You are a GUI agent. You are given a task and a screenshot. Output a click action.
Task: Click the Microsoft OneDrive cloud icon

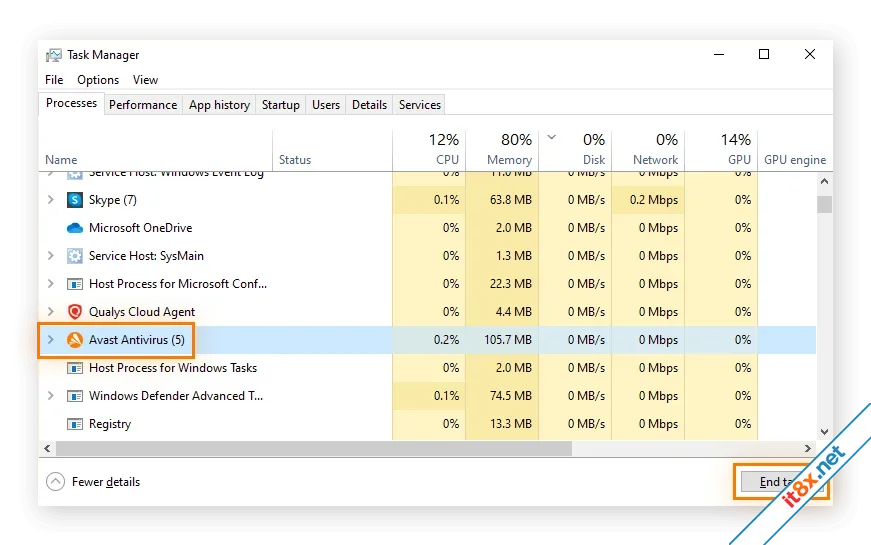pos(74,228)
